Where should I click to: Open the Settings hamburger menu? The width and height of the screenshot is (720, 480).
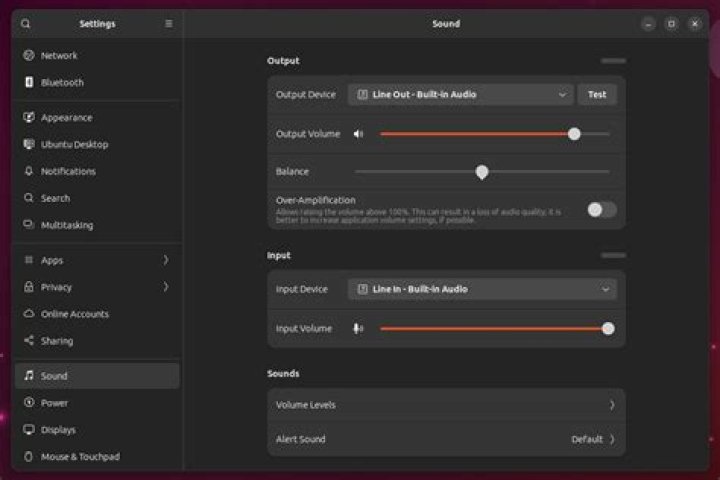[169, 23]
